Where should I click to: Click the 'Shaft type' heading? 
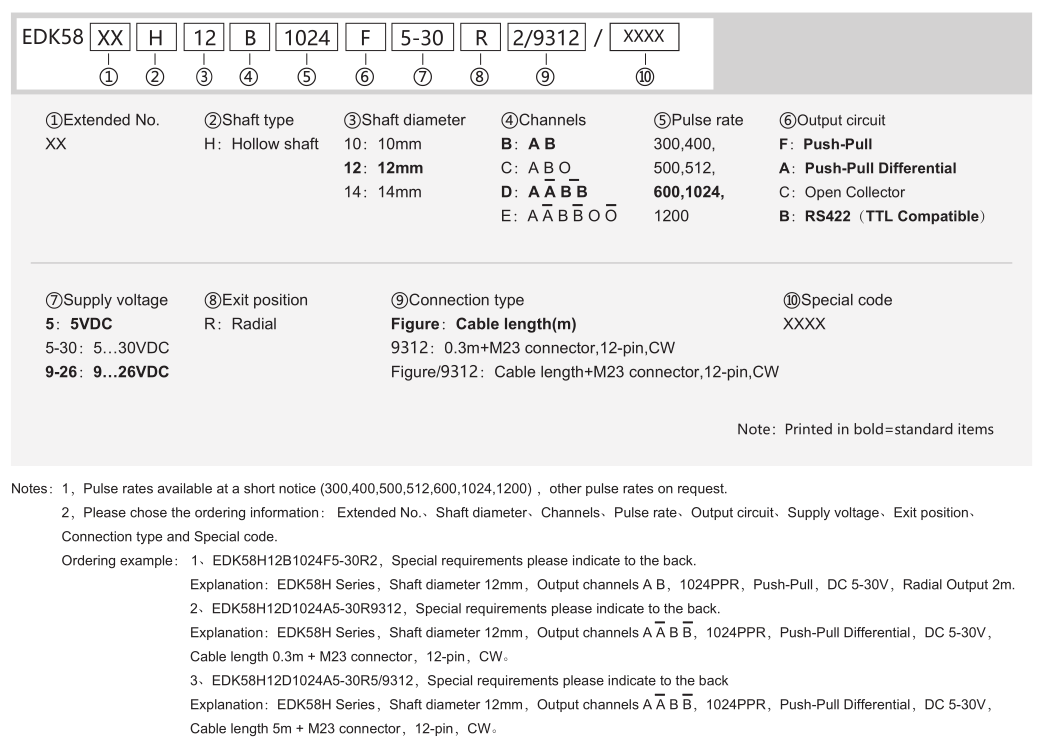pos(249,120)
